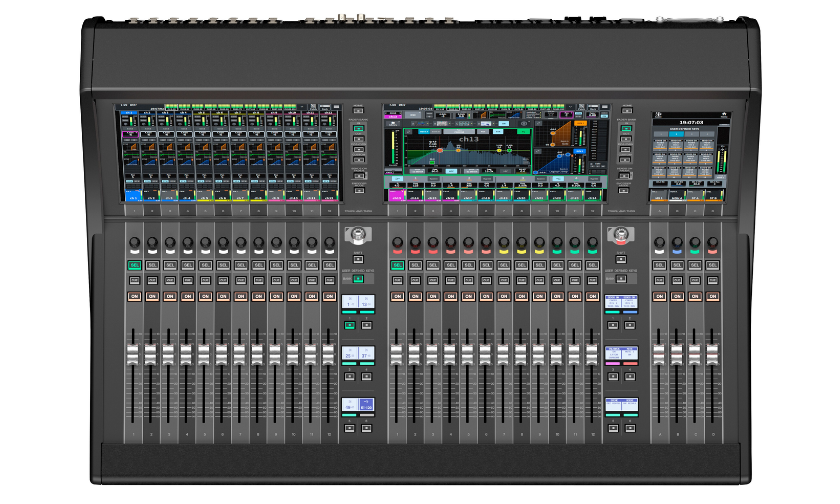Toggle CUE key on left section channel 2
The image size is (840, 504).
pos(152,280)
